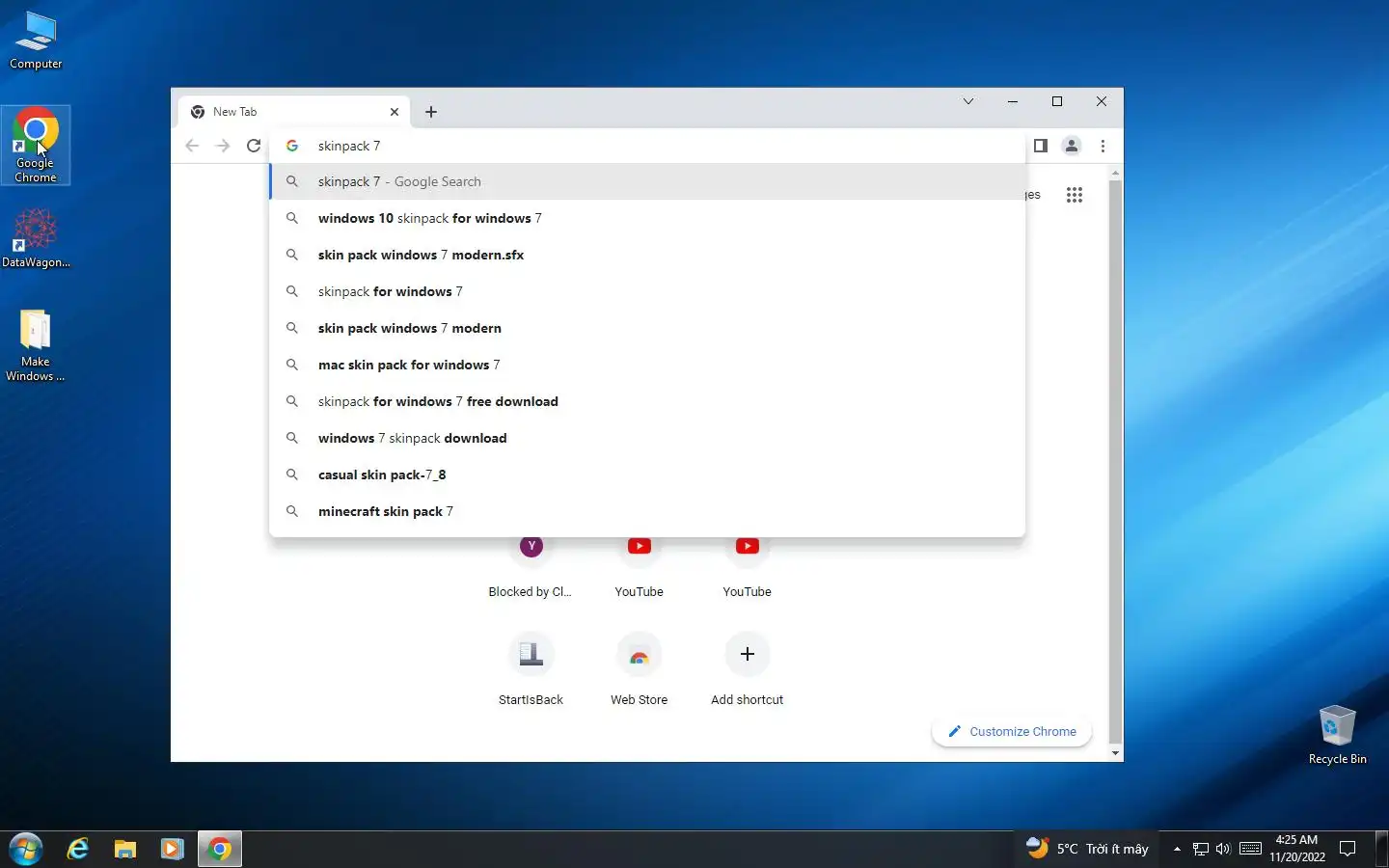This screenshot has height=868, width=1389.
Task: Open the tab search chevron
Action: [968, 101]
